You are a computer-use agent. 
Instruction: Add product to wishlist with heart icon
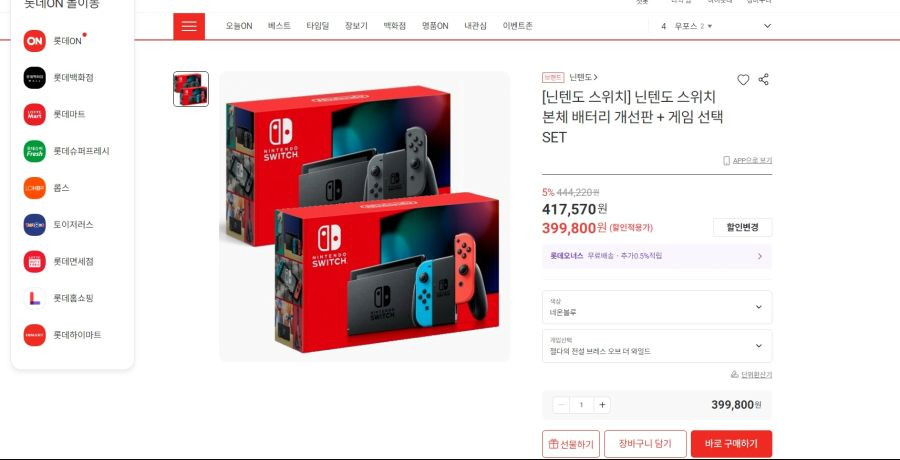point(743,80)
